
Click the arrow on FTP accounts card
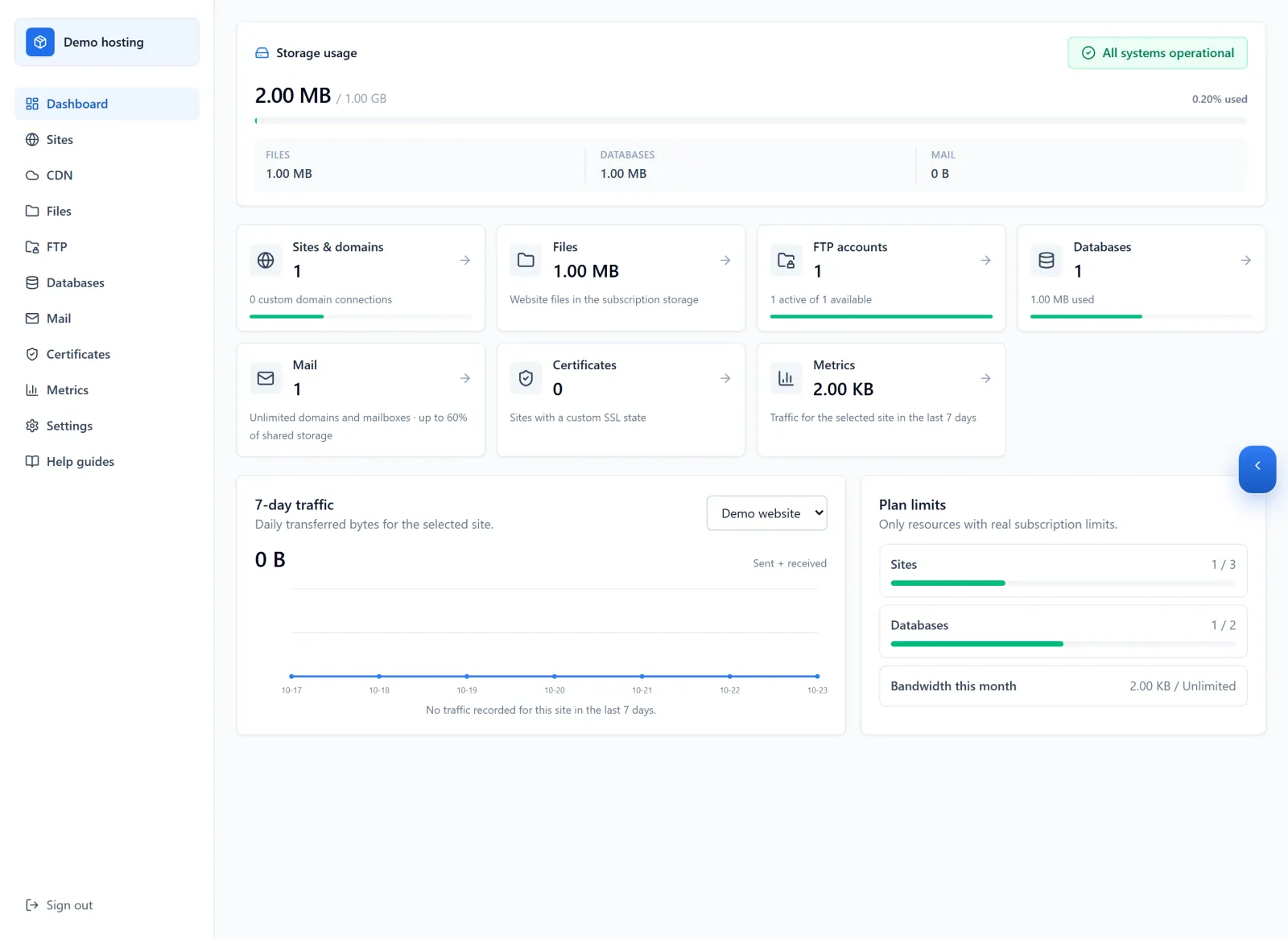click(x=985, y=260)
